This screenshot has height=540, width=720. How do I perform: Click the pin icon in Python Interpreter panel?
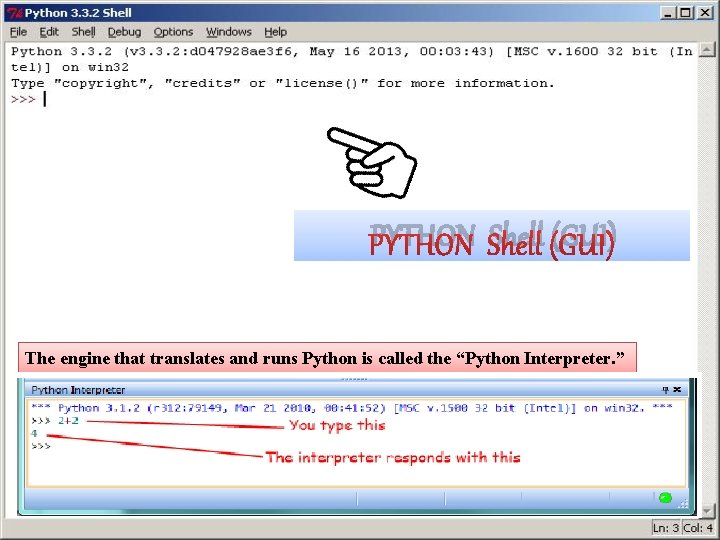(x=665, y=390)
